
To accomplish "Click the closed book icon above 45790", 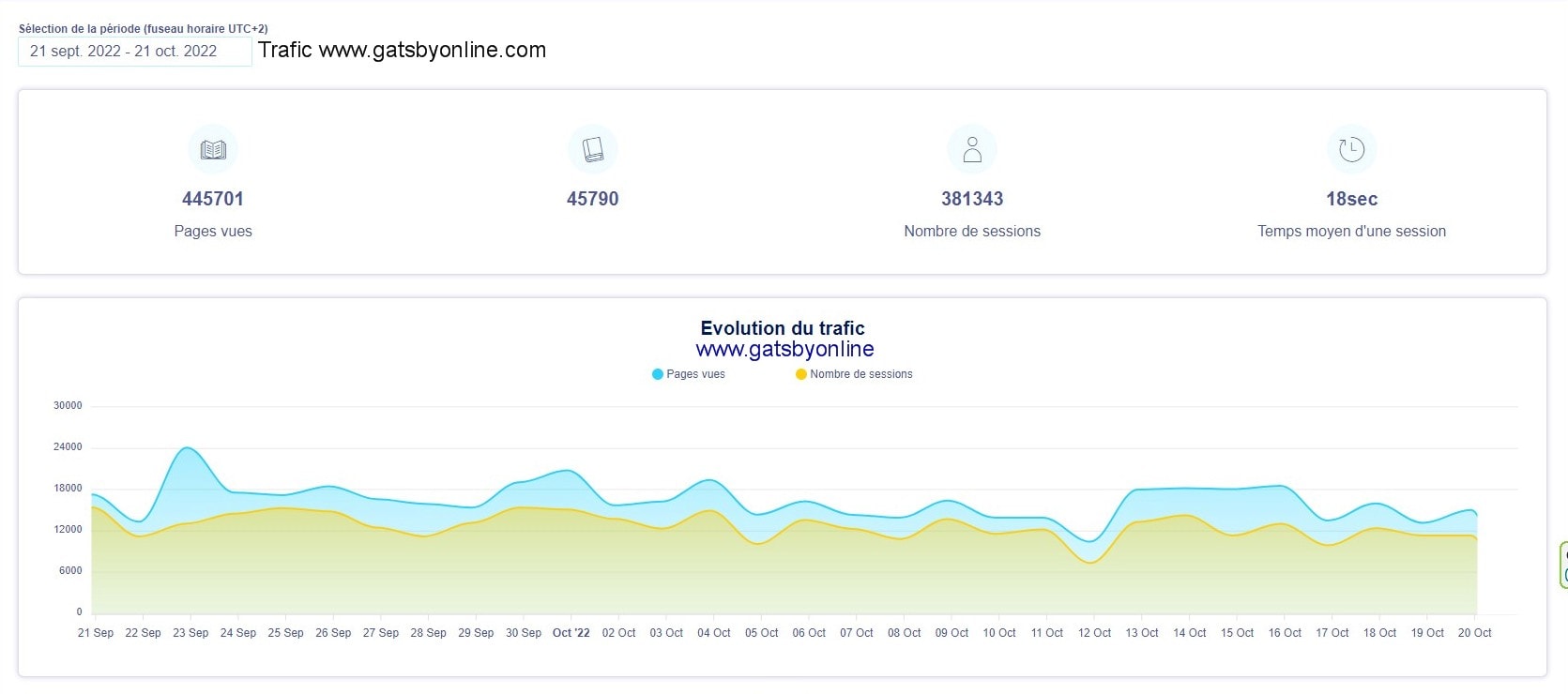I will click(x=592, y=149).
